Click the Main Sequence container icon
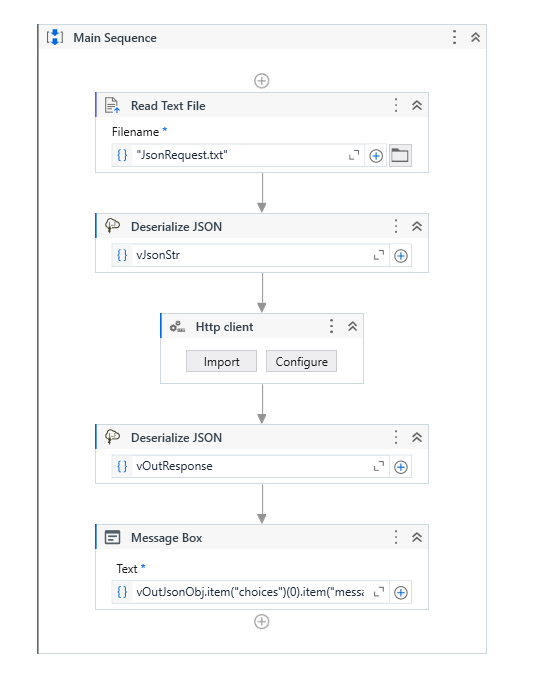The image size is (542, 689). (x=55, y=37)
